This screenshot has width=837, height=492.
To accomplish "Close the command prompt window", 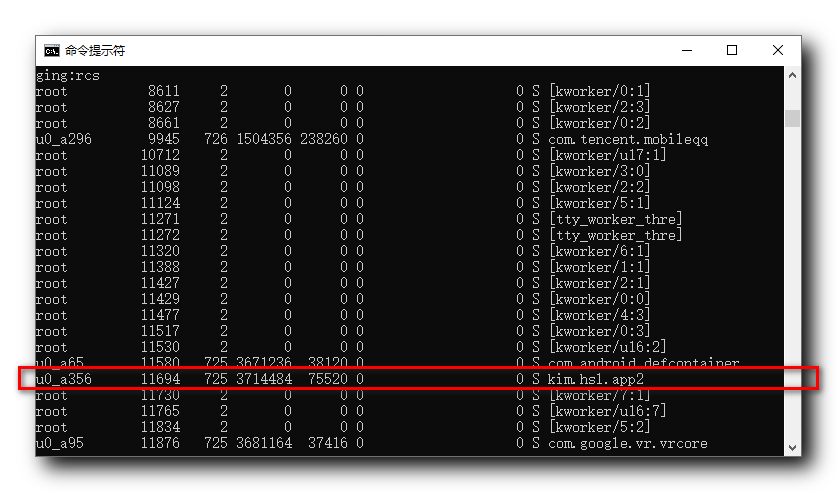I will coord(778,50).
